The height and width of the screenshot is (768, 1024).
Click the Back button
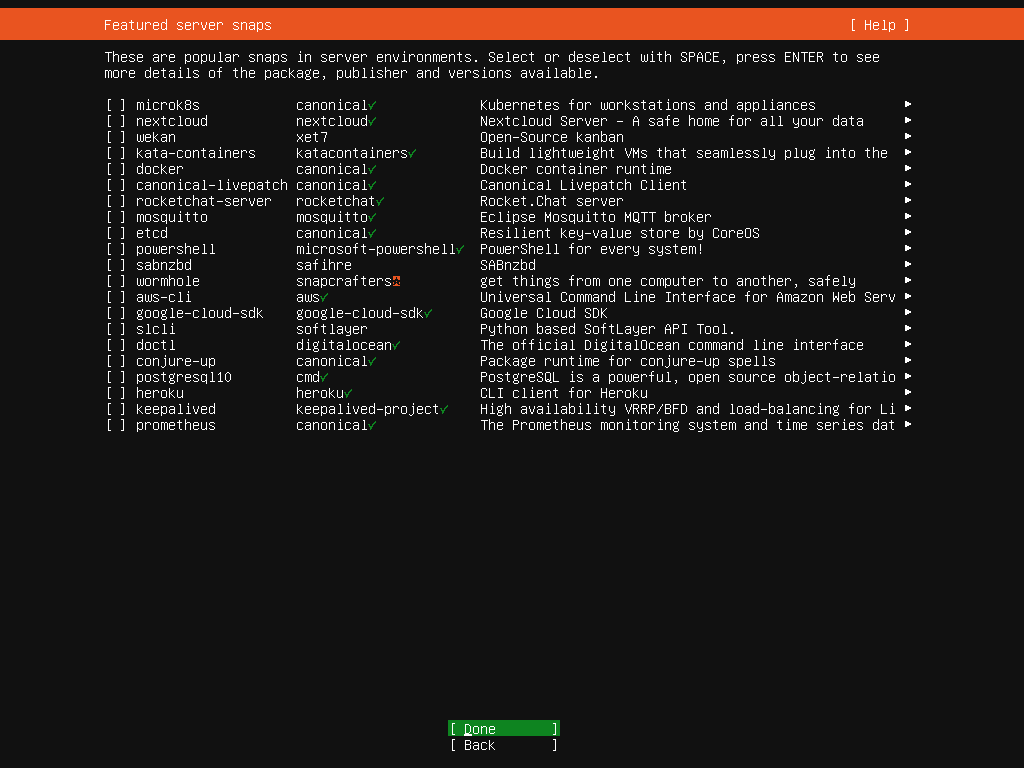click(x=504, y=745)
